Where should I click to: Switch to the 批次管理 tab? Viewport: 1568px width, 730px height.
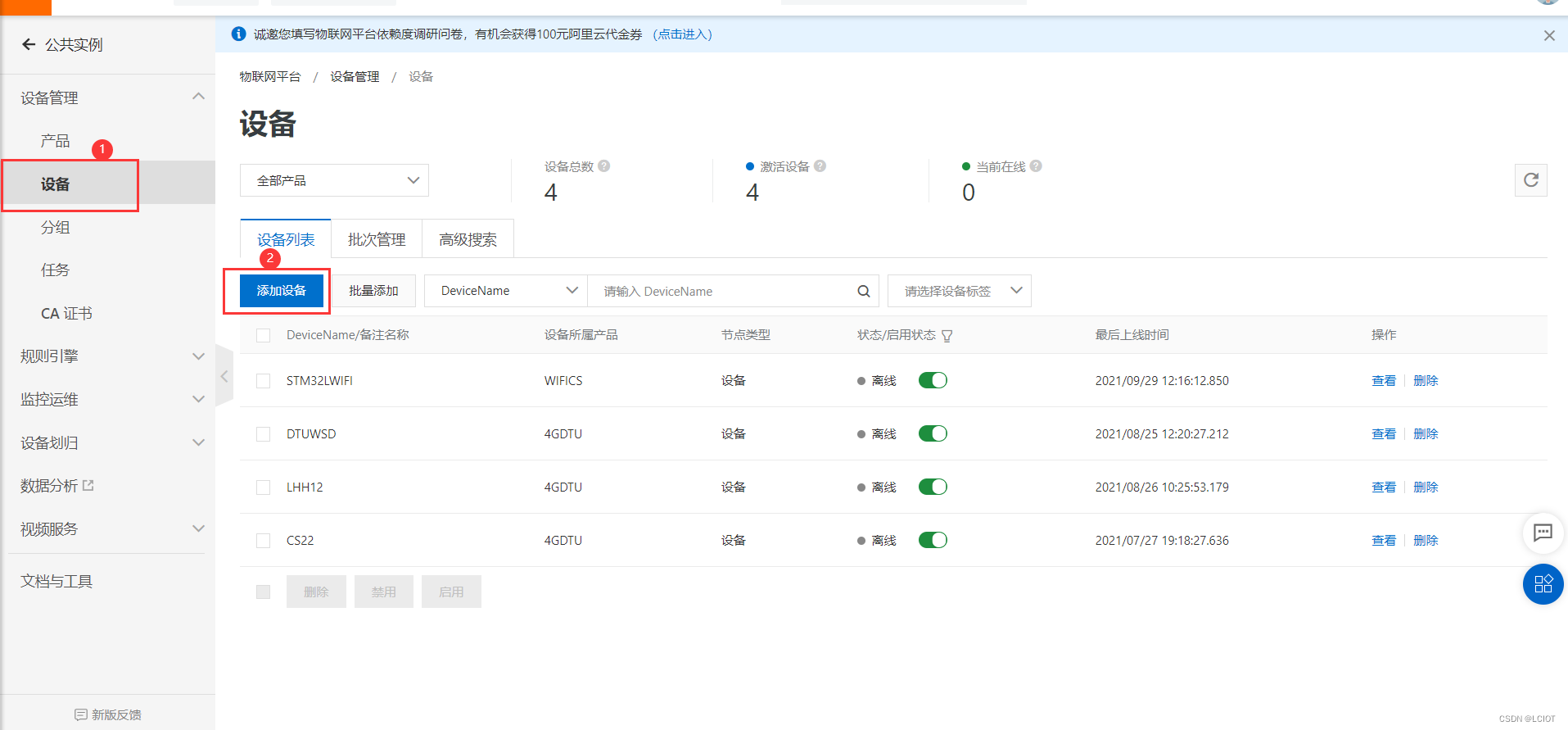(x=377, y=239)
